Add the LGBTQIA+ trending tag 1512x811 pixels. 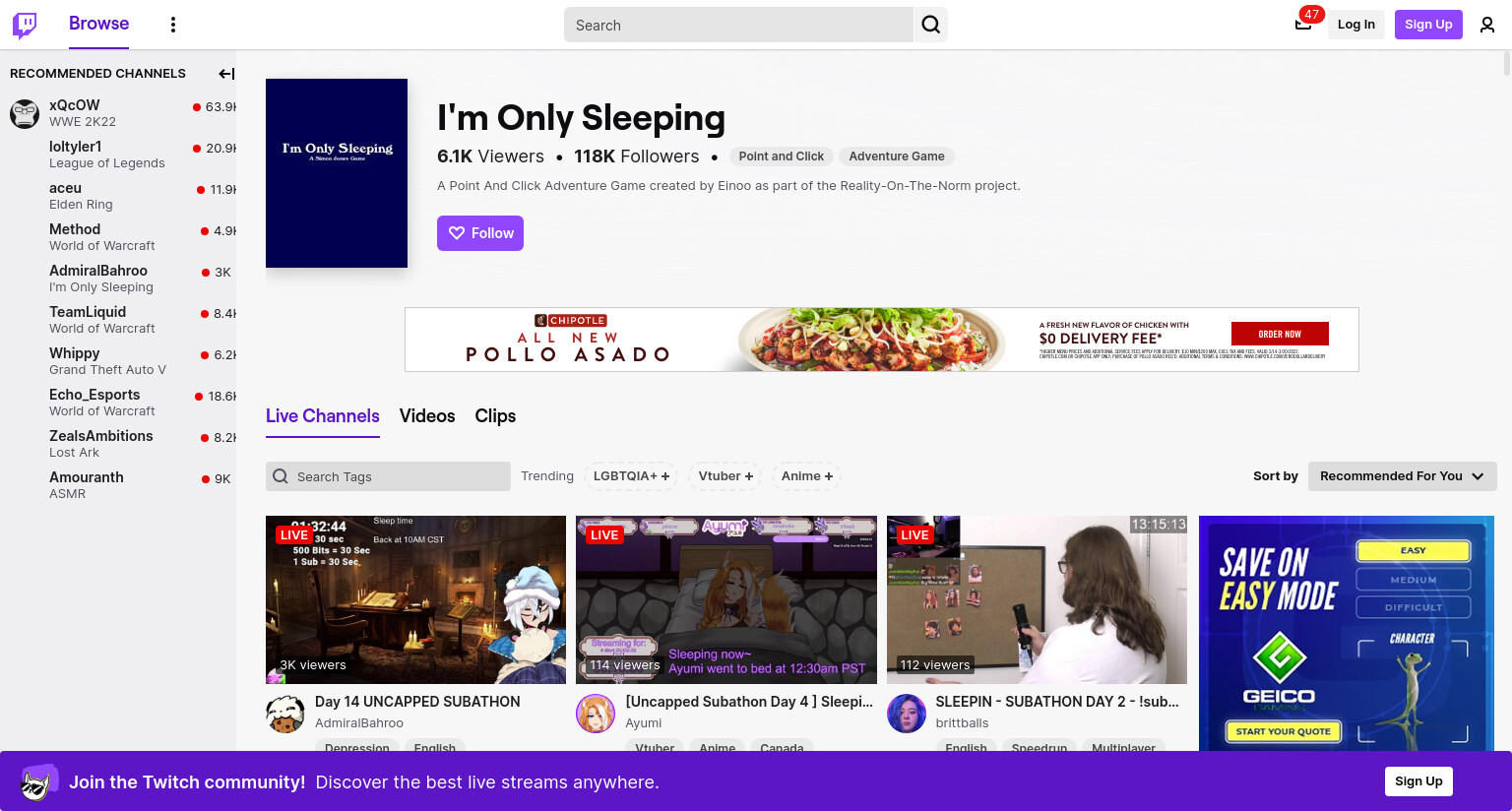(x=631, y=476)
